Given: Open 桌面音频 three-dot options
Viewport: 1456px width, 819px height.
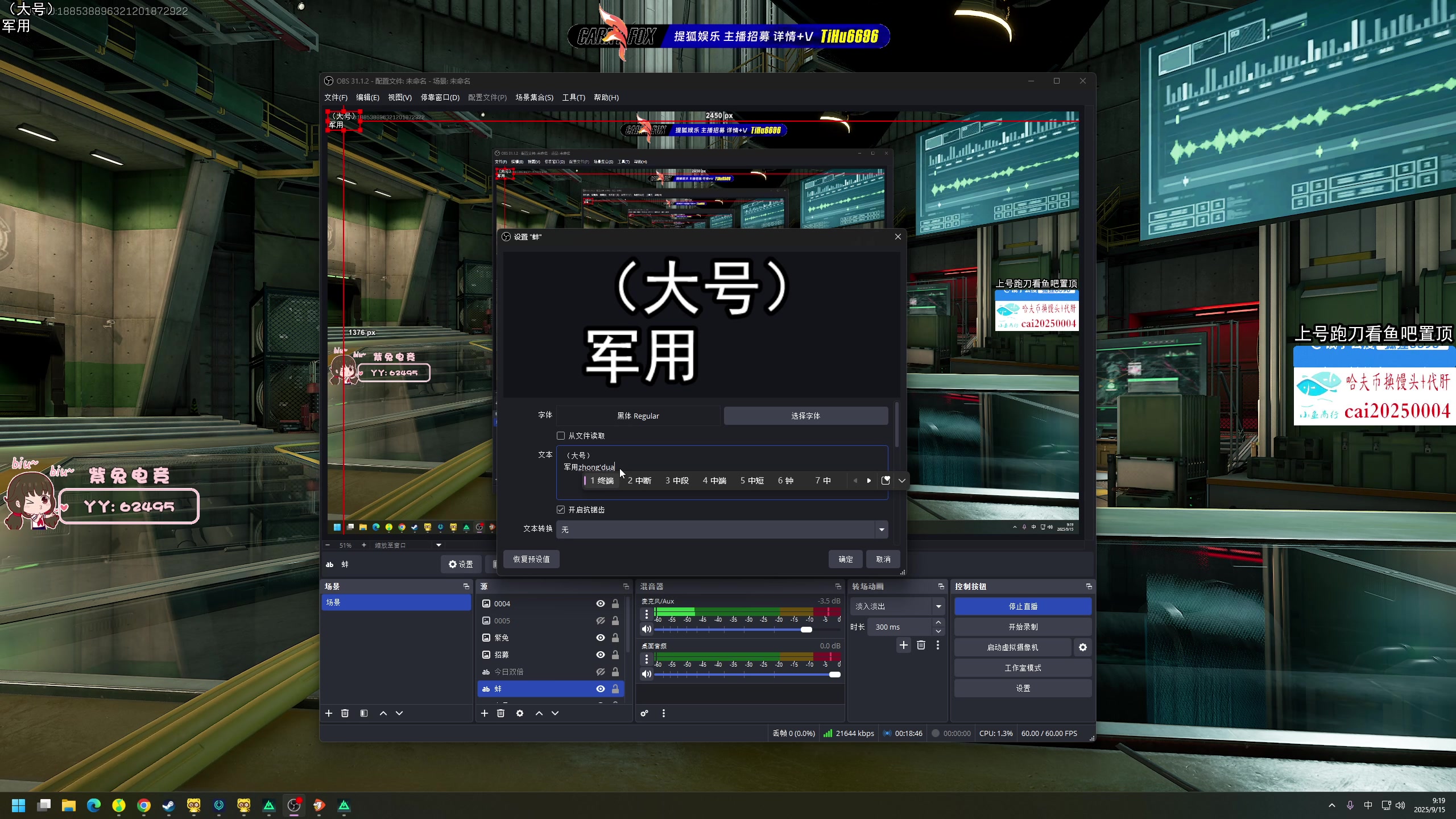Looking at the screenshot, I should point(646,659).
